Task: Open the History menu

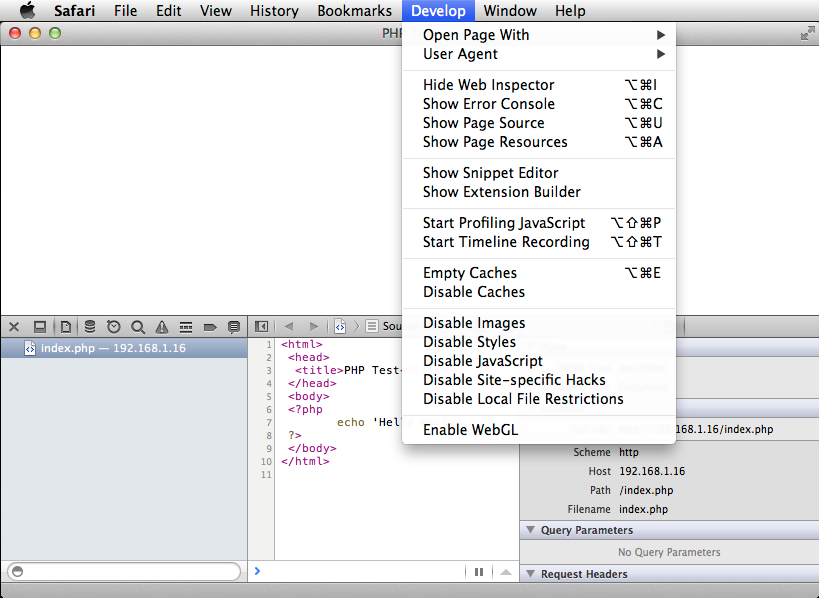Action: pyautogui.click(x=274, y=10)
